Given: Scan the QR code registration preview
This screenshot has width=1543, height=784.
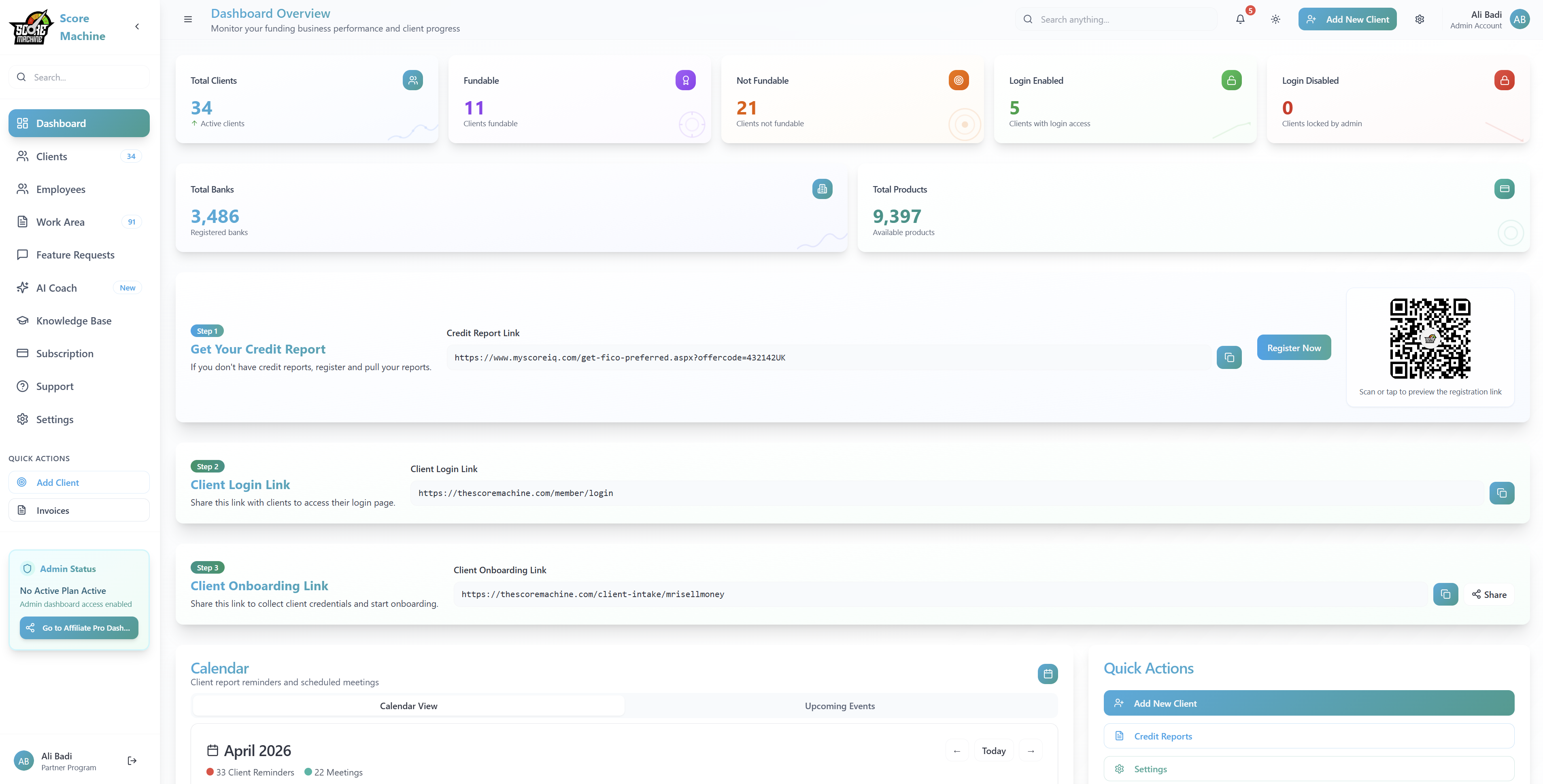Looking at the screenshot, I should (x=1430, y=337).
